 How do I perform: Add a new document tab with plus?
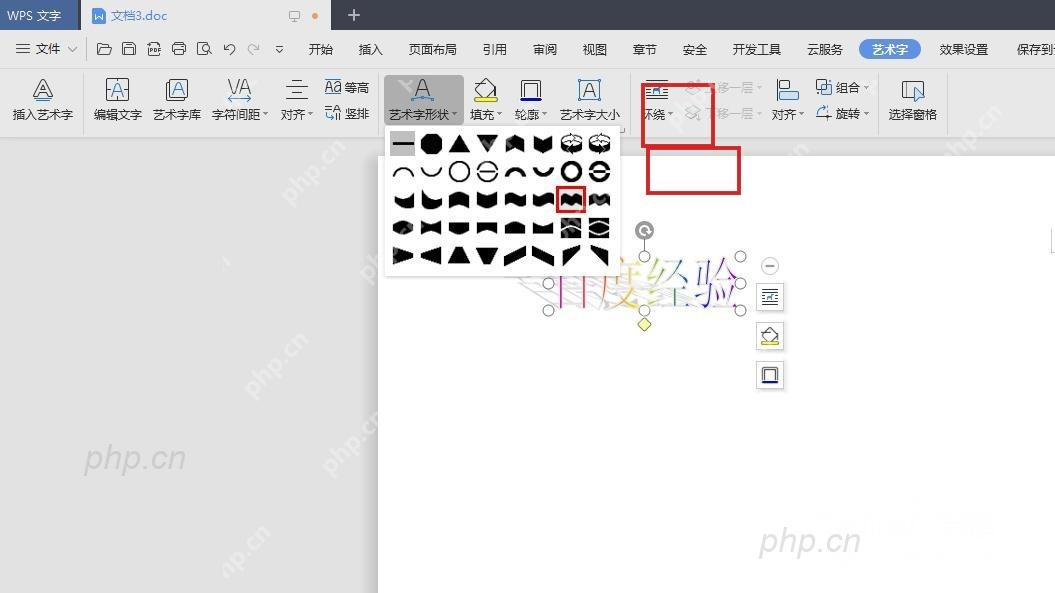[354, 15]
